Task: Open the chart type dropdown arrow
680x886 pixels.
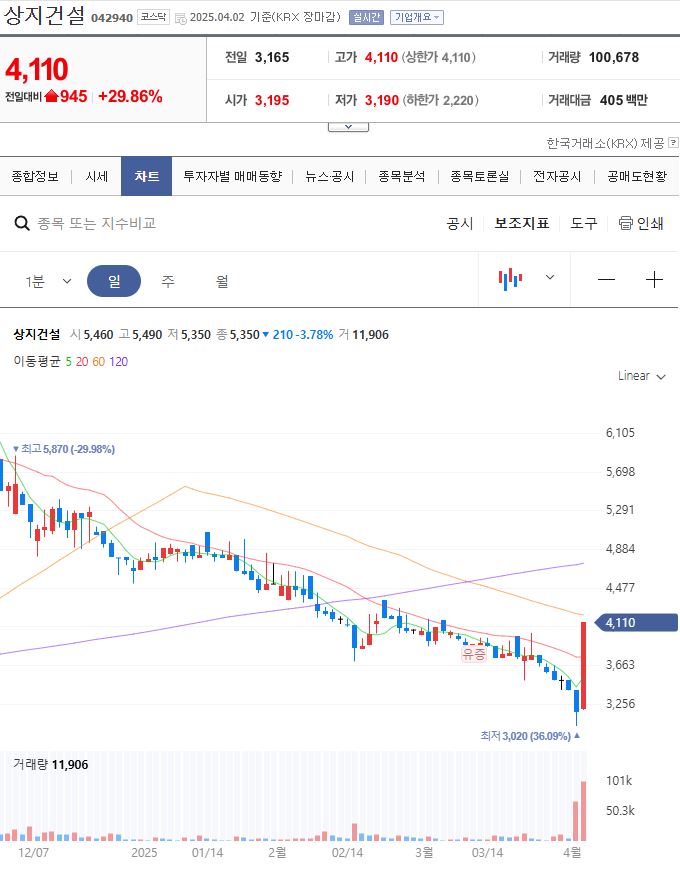Action: (550, 277)
